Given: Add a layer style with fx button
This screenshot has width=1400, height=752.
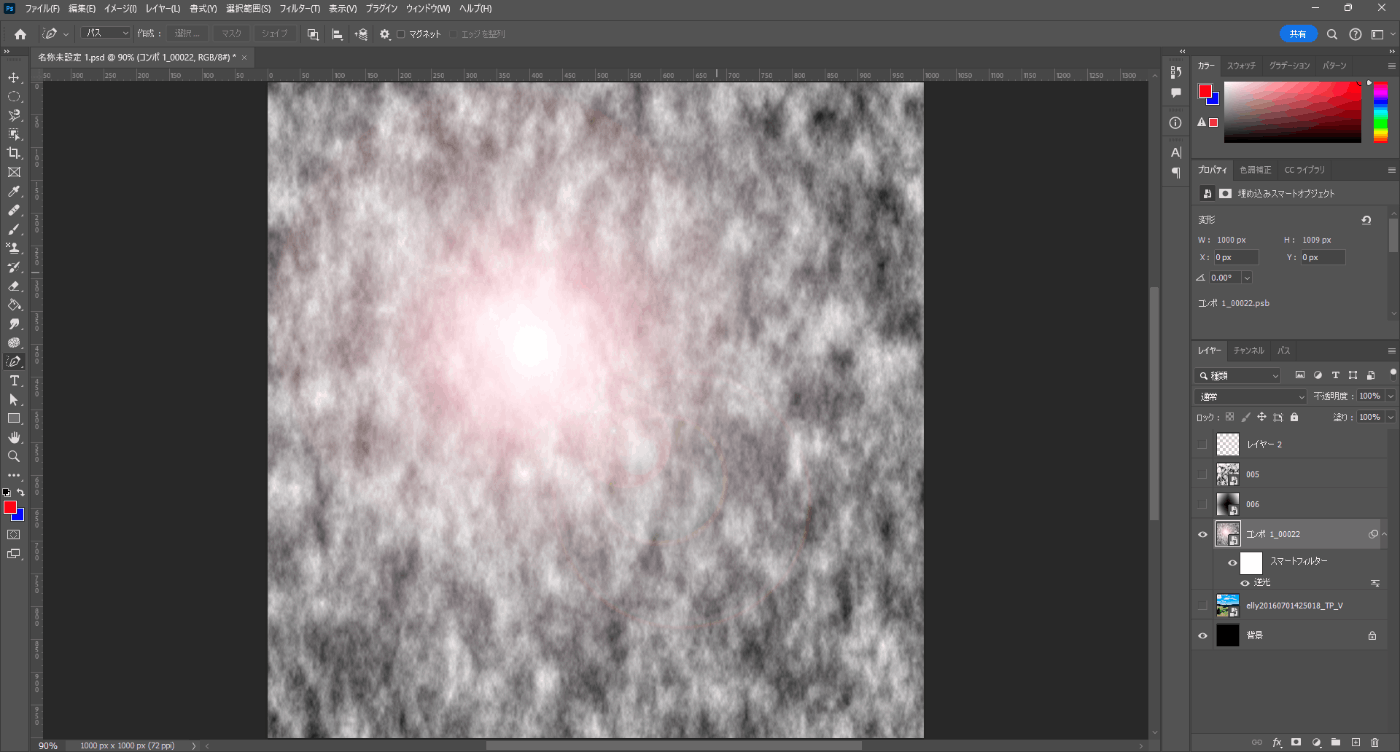Looking at the screenshot, I should 1276,742.
